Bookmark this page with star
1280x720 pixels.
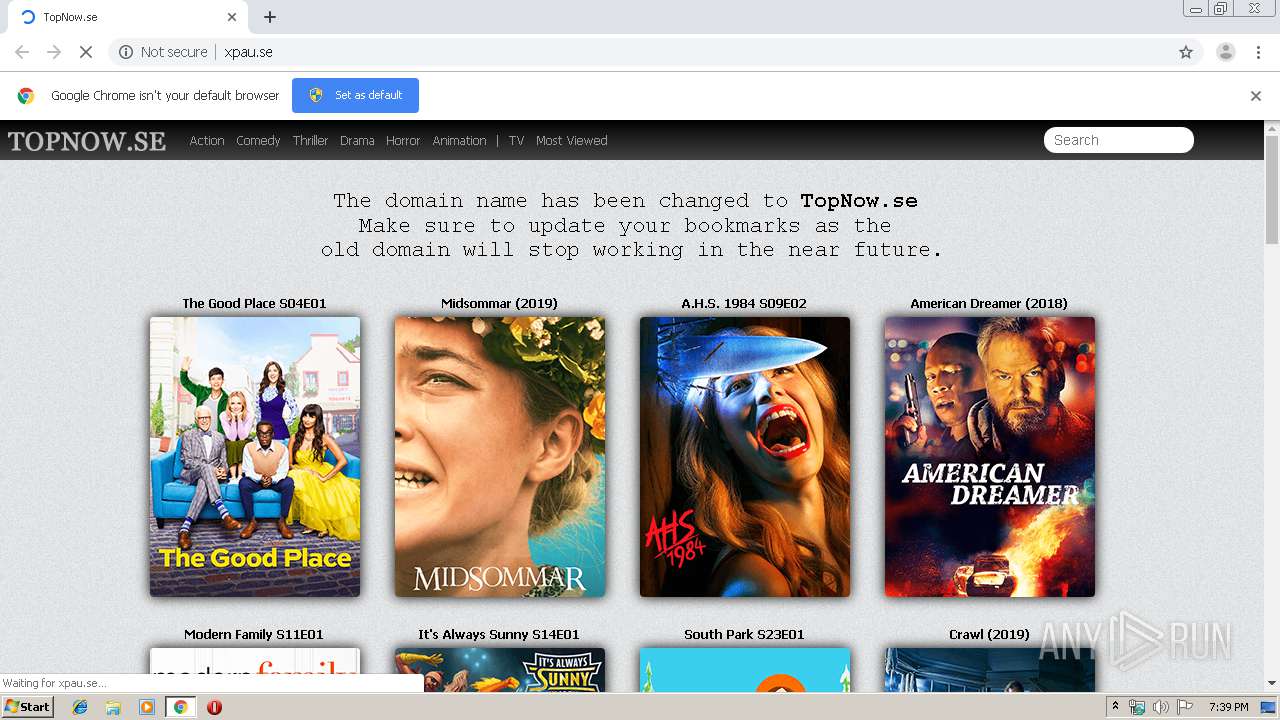1186,52
